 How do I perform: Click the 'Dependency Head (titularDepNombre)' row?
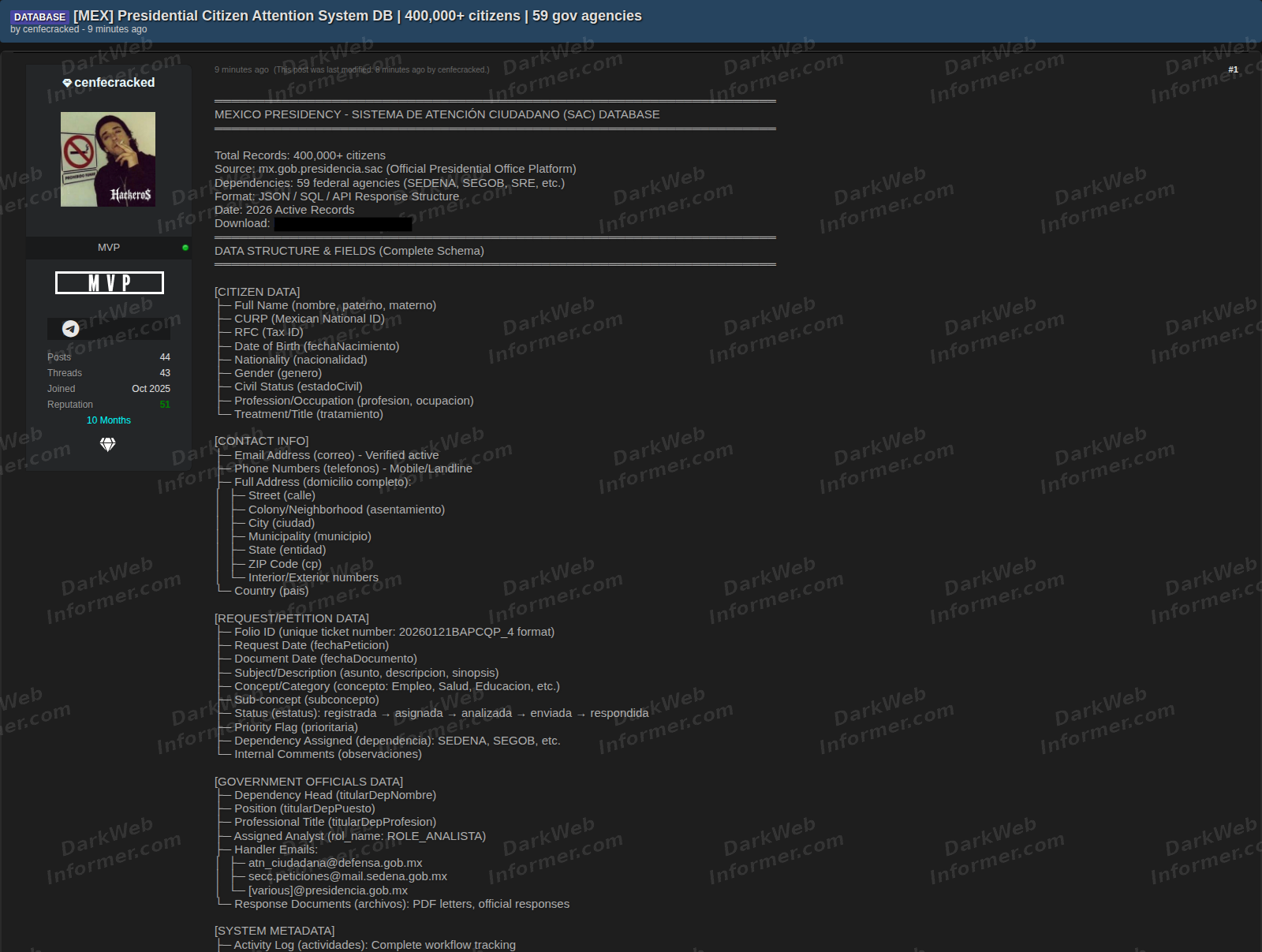[335, 795]
